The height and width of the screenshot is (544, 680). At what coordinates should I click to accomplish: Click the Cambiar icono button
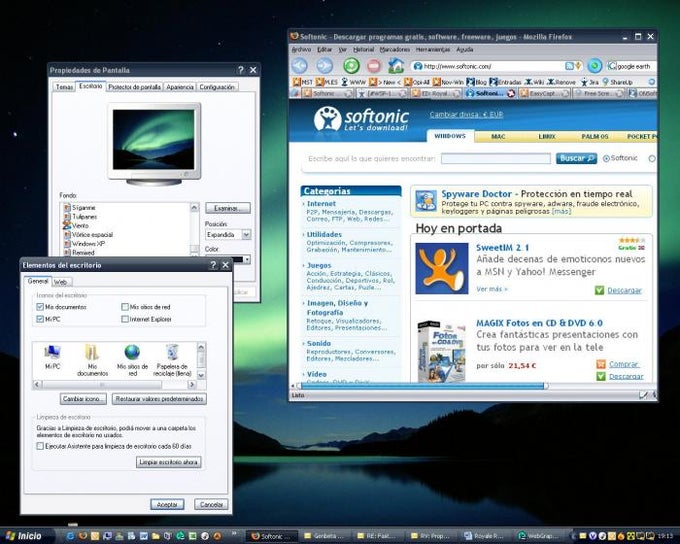point(83,399)
